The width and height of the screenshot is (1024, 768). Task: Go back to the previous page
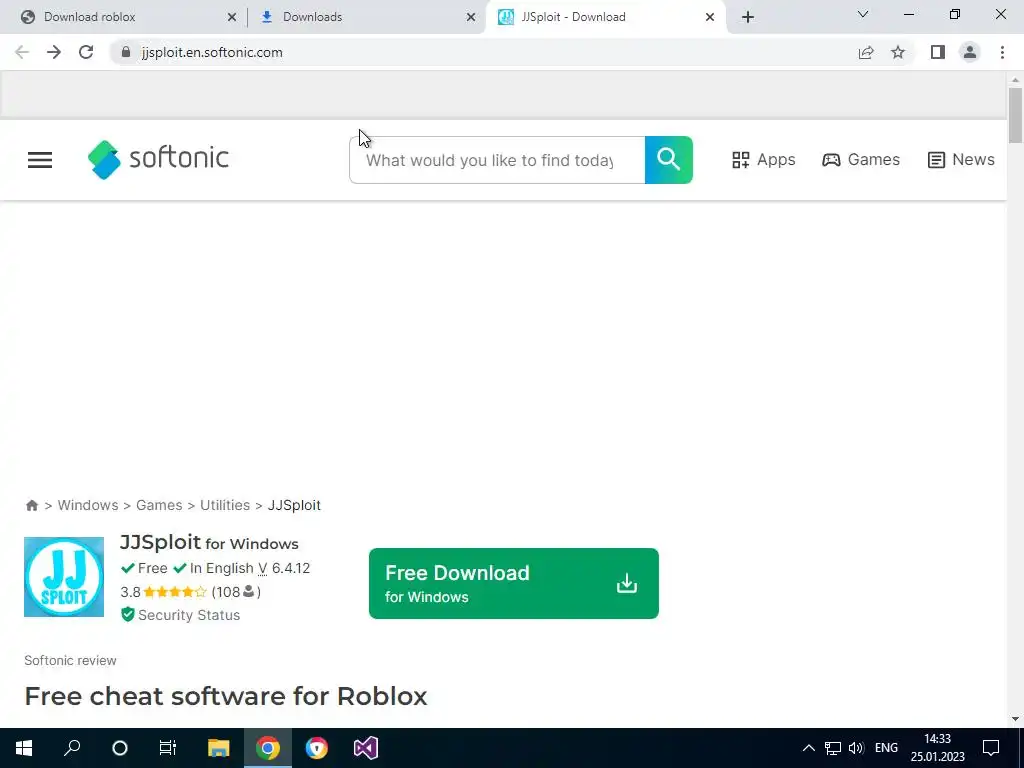(22, 52)
